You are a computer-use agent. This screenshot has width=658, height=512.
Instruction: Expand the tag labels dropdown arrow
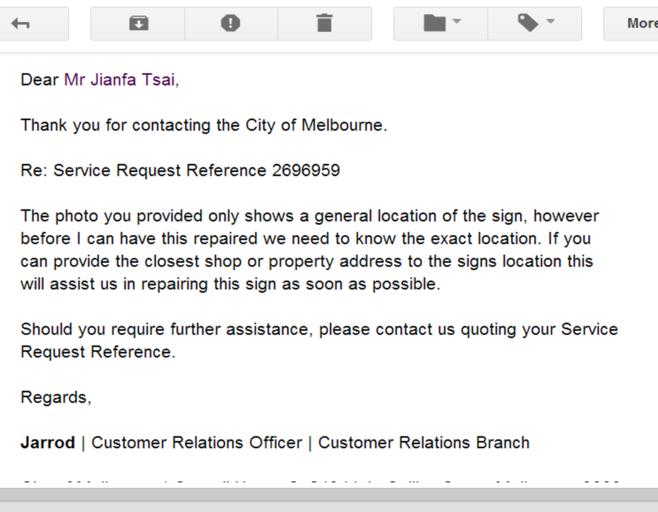[x=550, y=22]
